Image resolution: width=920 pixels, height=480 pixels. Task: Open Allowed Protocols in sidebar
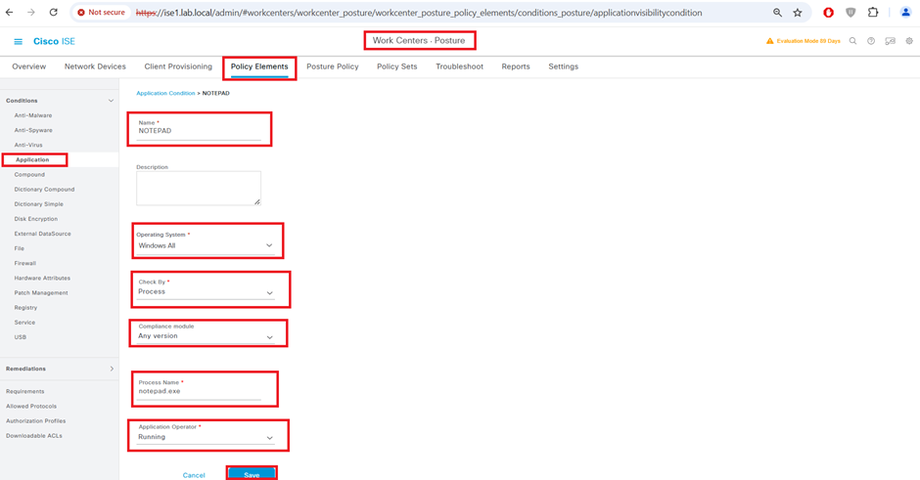point(32,406)
